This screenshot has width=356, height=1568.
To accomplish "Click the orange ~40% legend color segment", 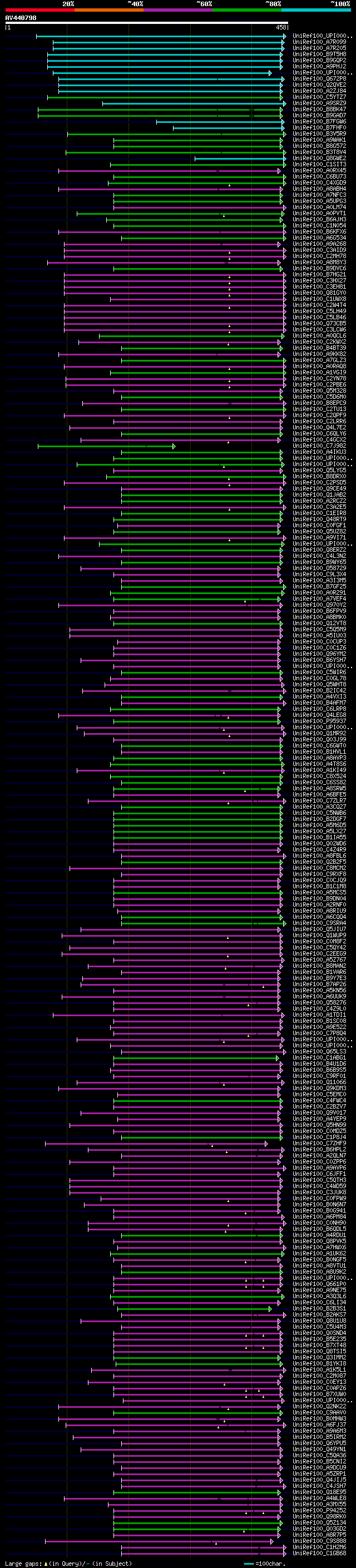I will coord(109,10).
